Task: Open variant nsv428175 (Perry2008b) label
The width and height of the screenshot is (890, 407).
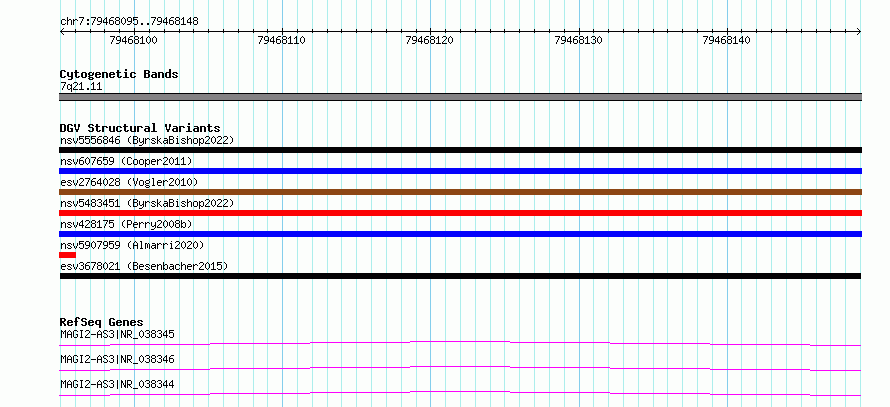Action: click(x=126, y=224)
